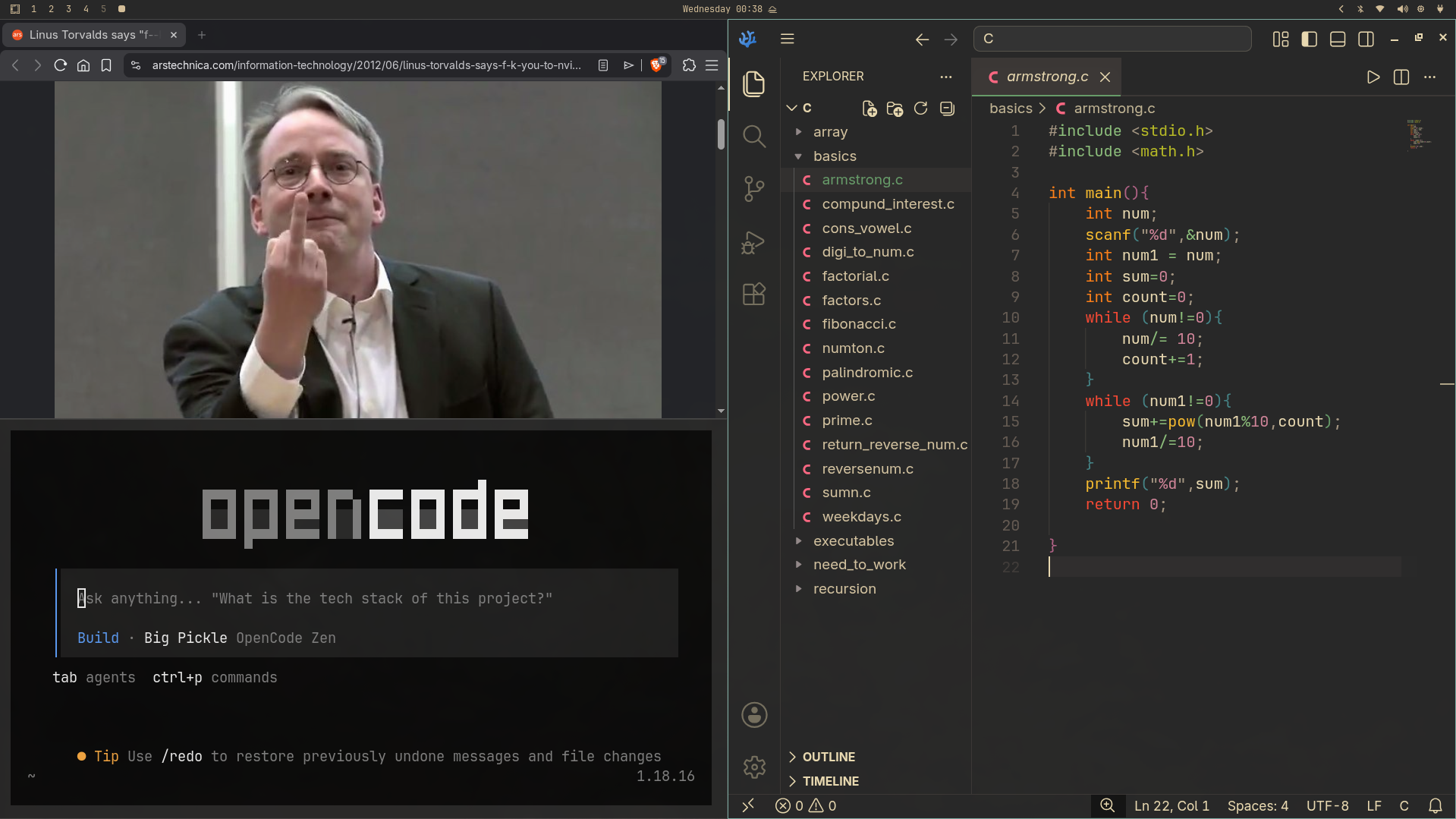1456x819 pixels.
Task: Open the Search view in the activity bar
Action: click(753, 137)
